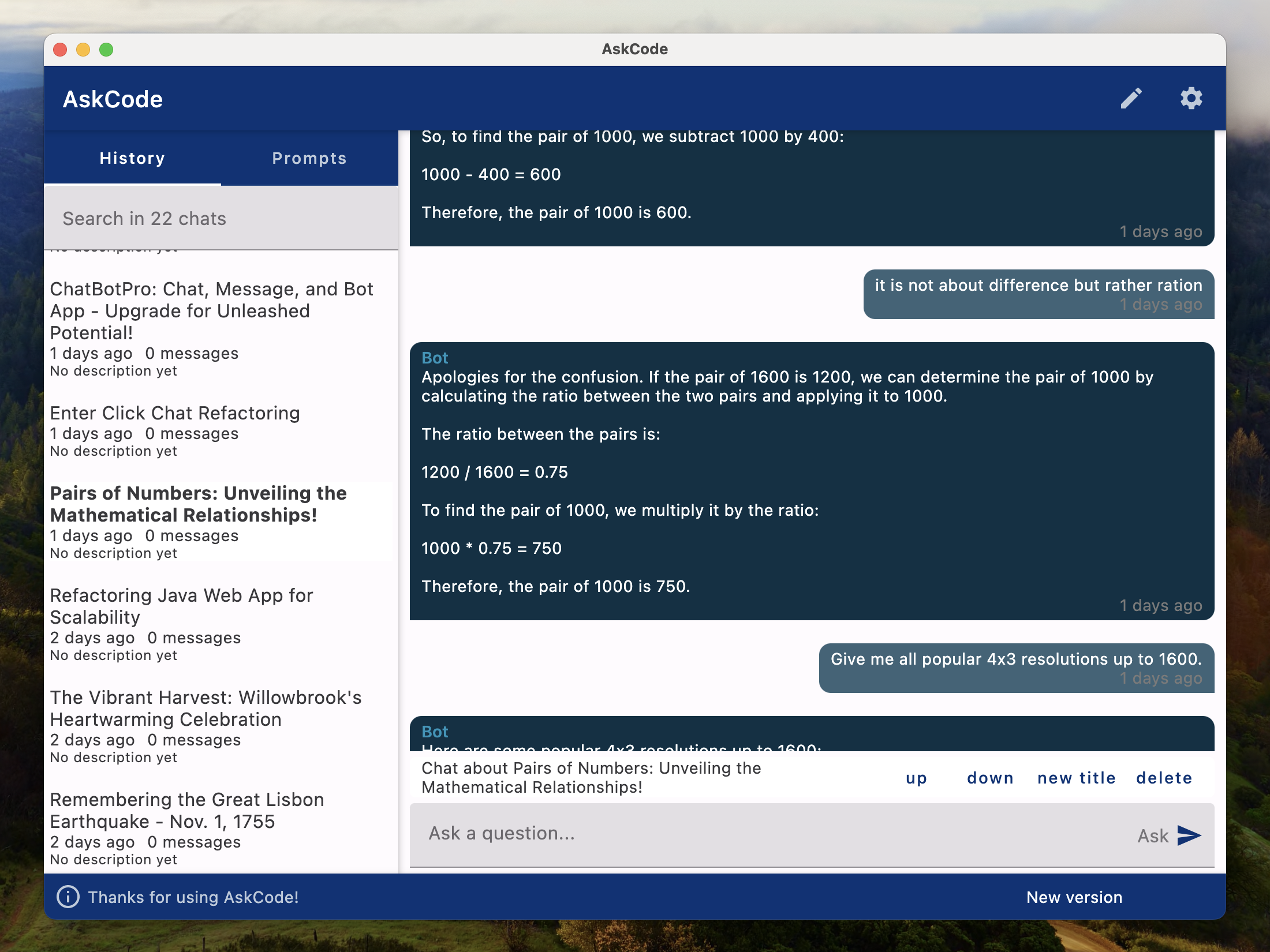Viewport: 1270px width, 952px height.
Task: Send the question with the arrow icon
Action: point(1188,835)
